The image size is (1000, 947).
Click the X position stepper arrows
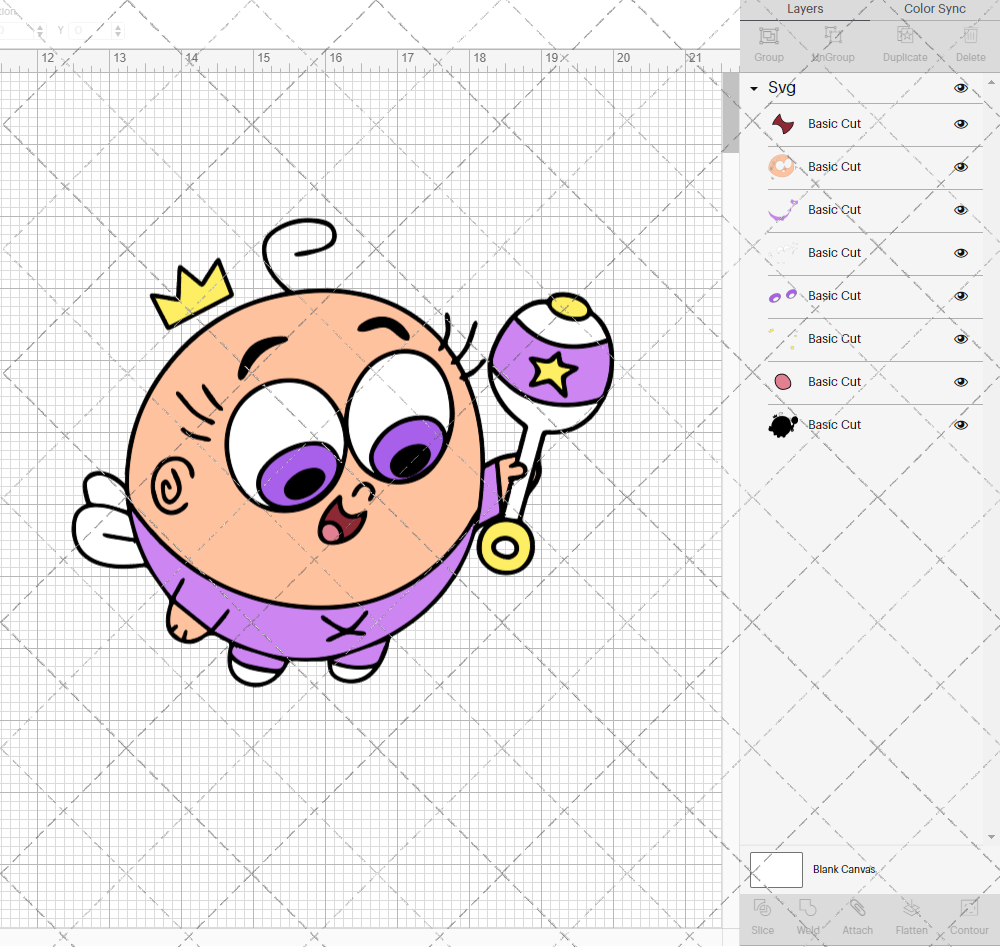(x=40, y=31)
